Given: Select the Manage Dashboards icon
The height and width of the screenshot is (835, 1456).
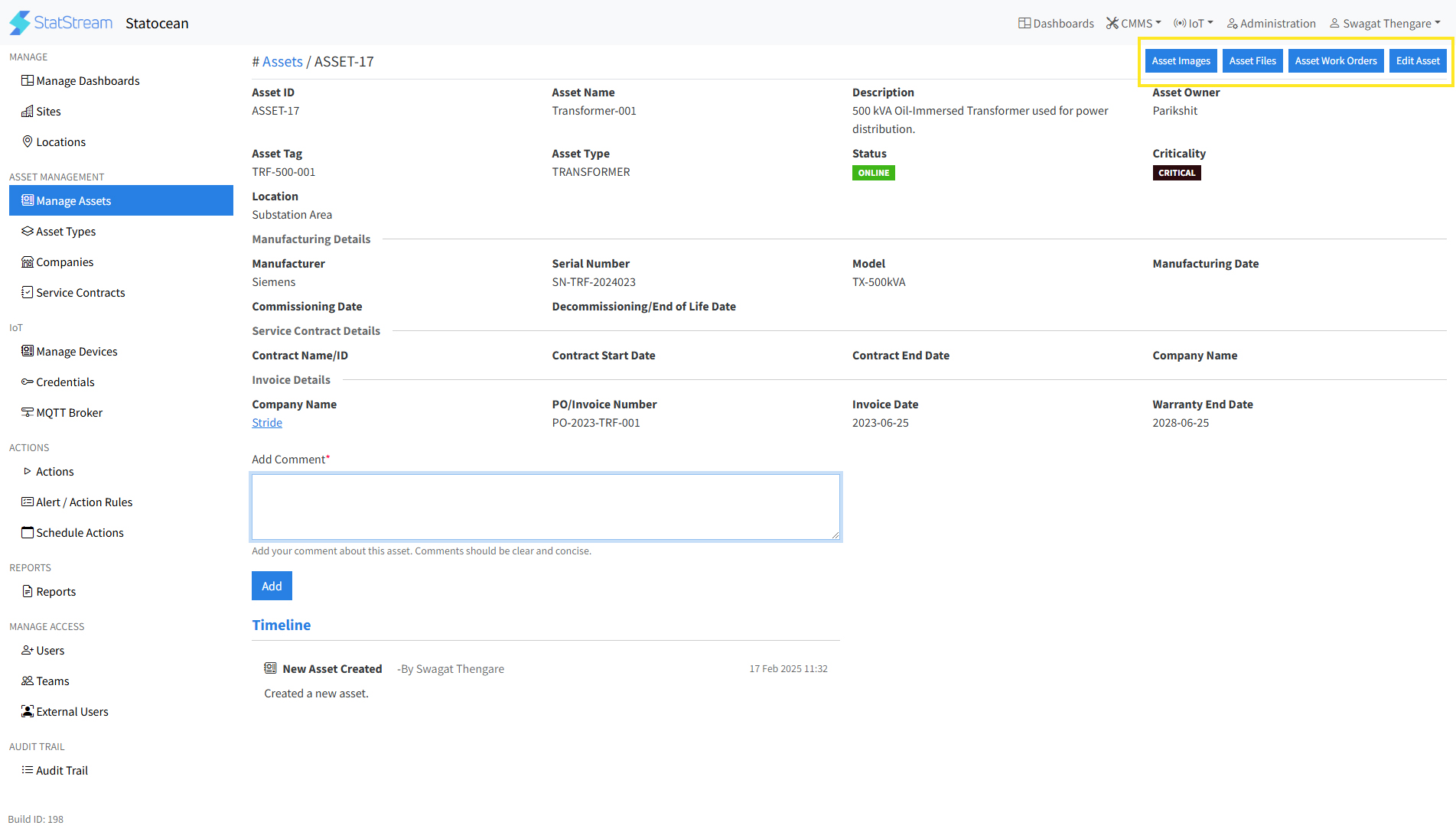Looking at the screenshot, I should tap(28, 80).
